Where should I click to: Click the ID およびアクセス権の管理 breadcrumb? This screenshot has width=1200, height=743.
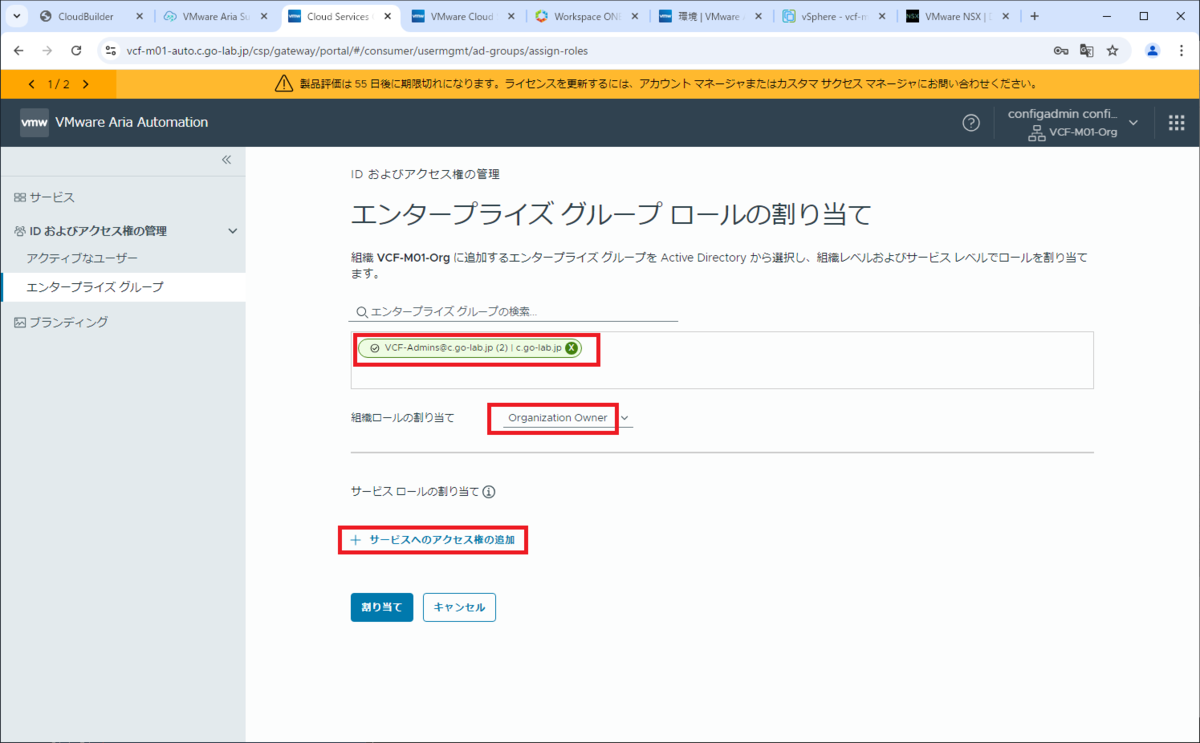425,174
